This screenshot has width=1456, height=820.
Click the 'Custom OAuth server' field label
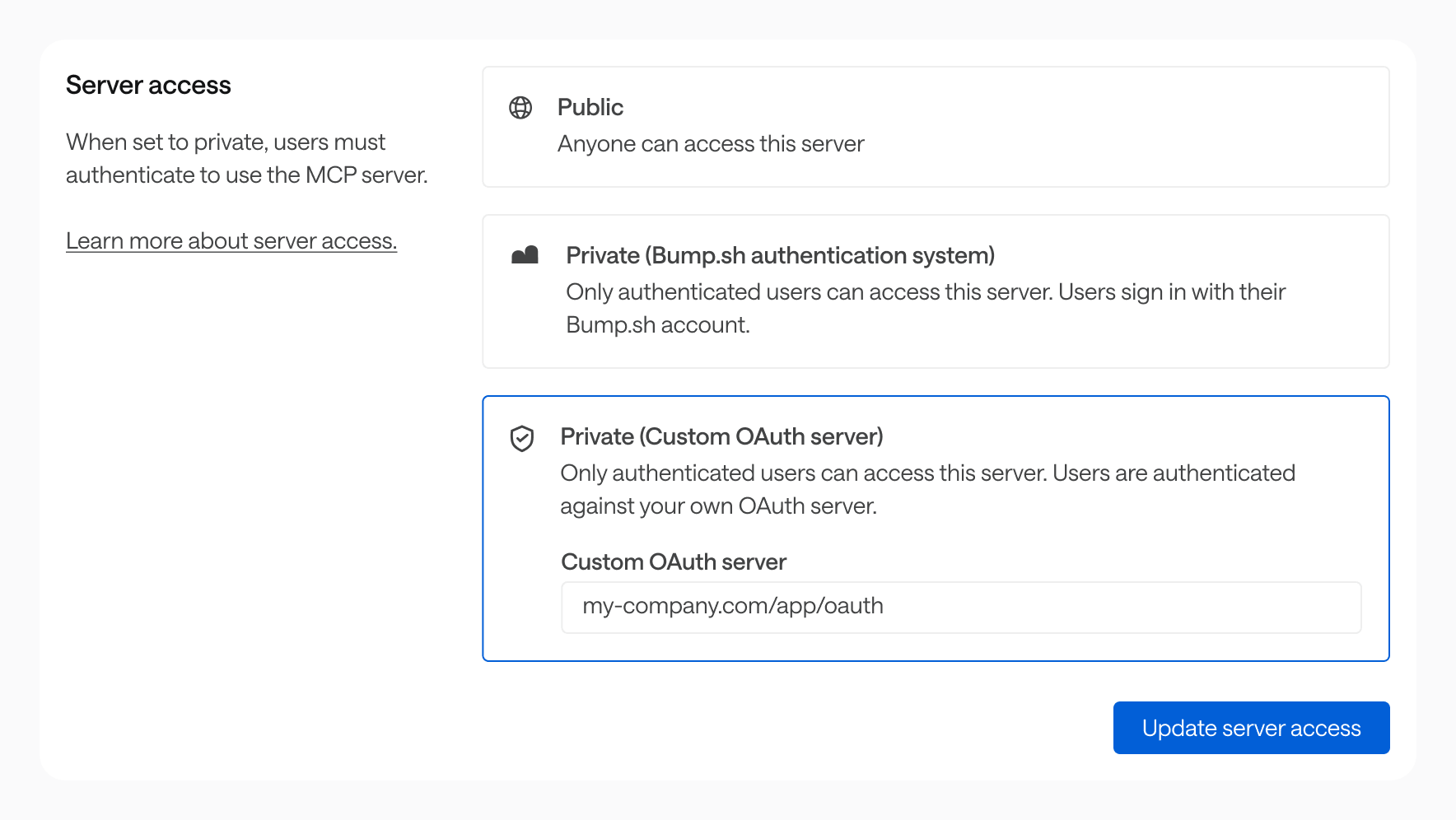pyautogui.click(x=674, y=561)
